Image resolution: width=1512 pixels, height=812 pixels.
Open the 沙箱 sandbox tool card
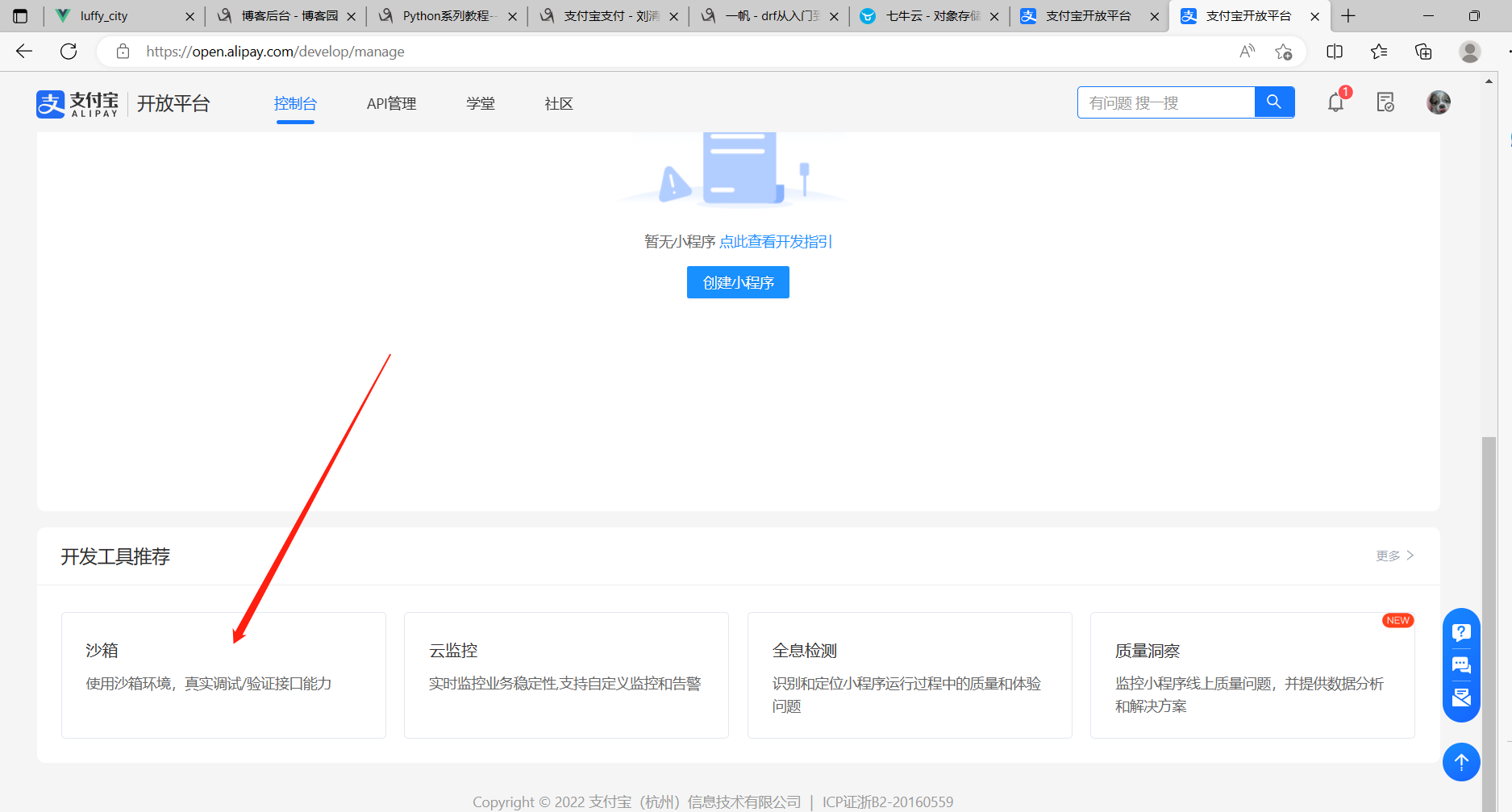coord(223,675)
